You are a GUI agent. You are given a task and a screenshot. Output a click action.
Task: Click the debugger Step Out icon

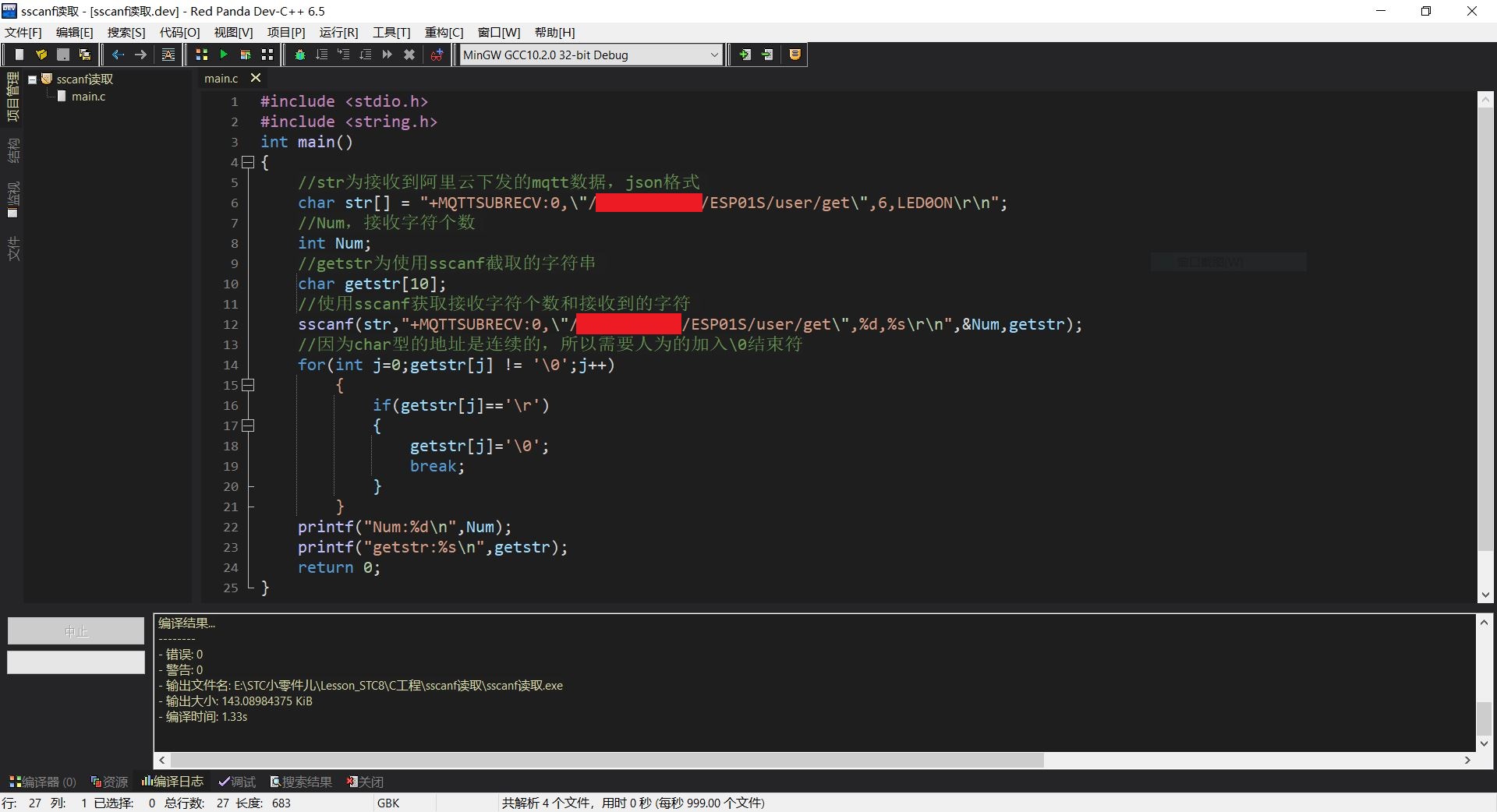pyautogui.click(x=366, y=55)
